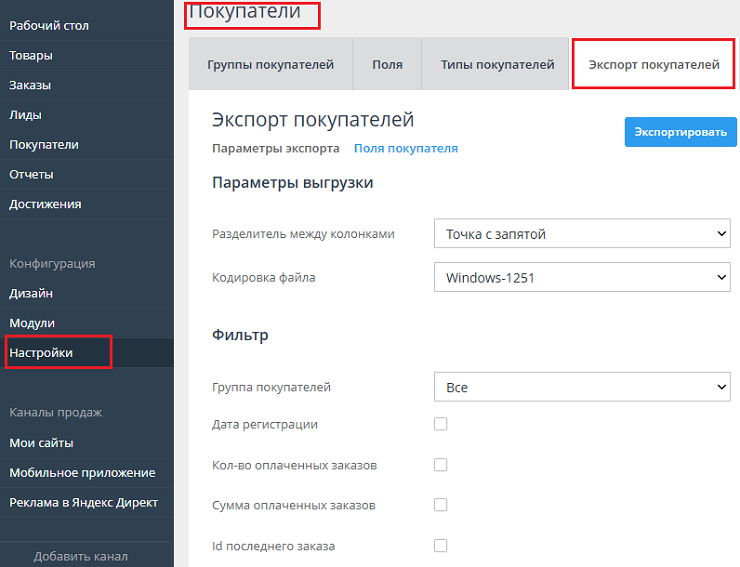The height and width of the screenshot is (567, 740).
Task: Select the Типы покупателей tab
Action: [x=497, y=65]
